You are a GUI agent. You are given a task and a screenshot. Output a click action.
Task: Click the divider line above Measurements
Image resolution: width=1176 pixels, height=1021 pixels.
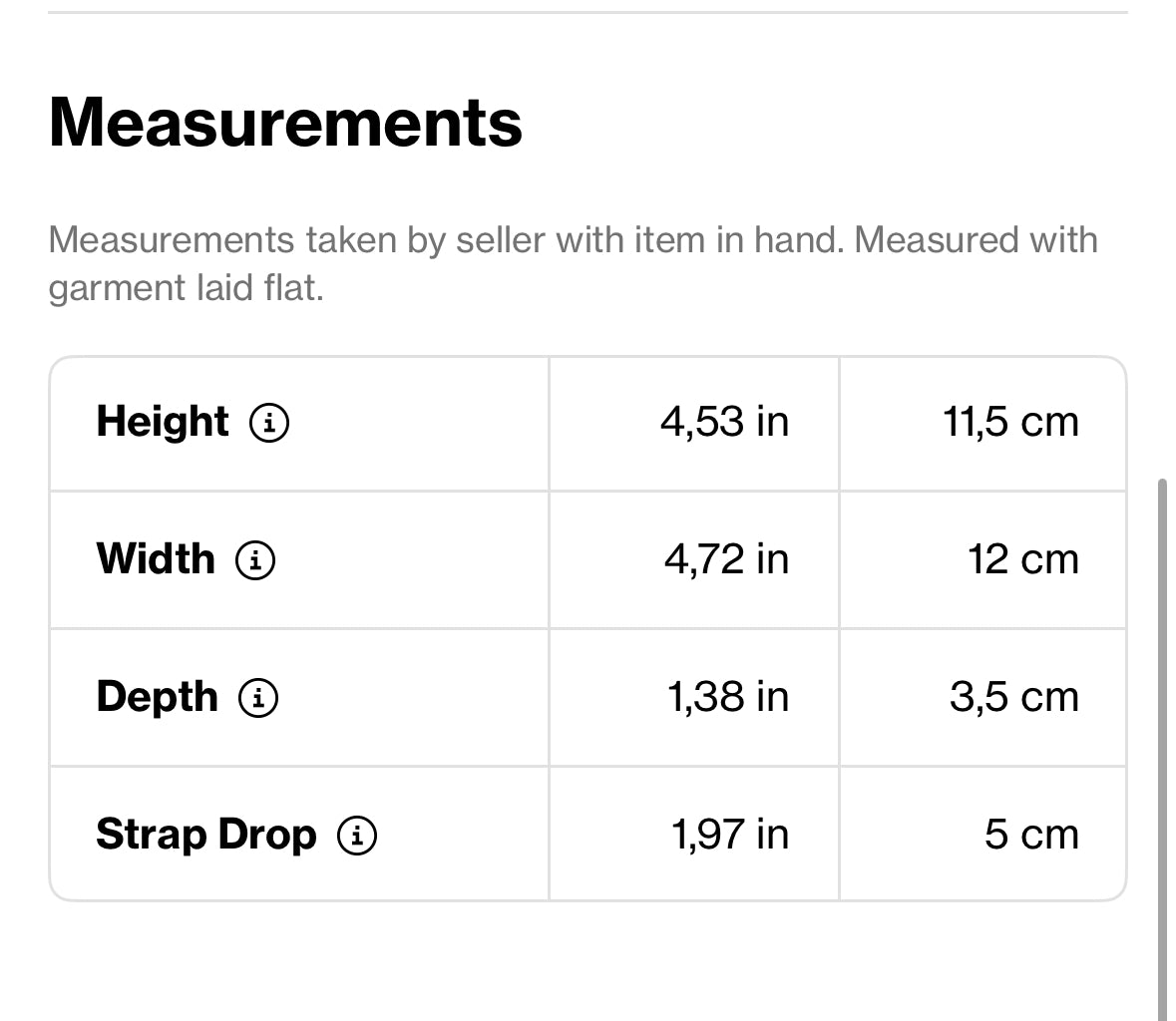point(588,13)
